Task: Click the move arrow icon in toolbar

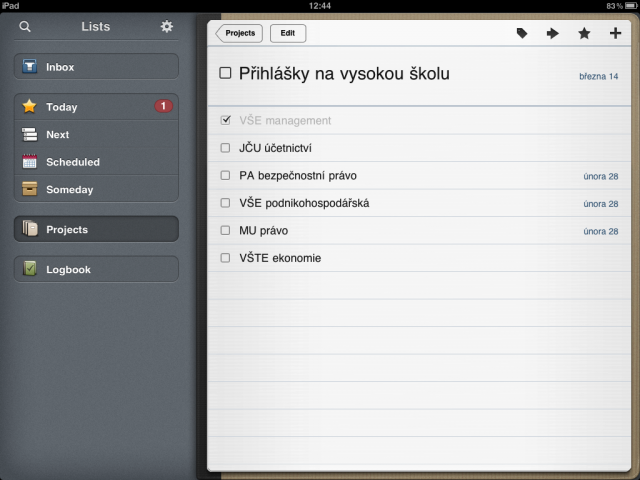Action: point(553,33)
